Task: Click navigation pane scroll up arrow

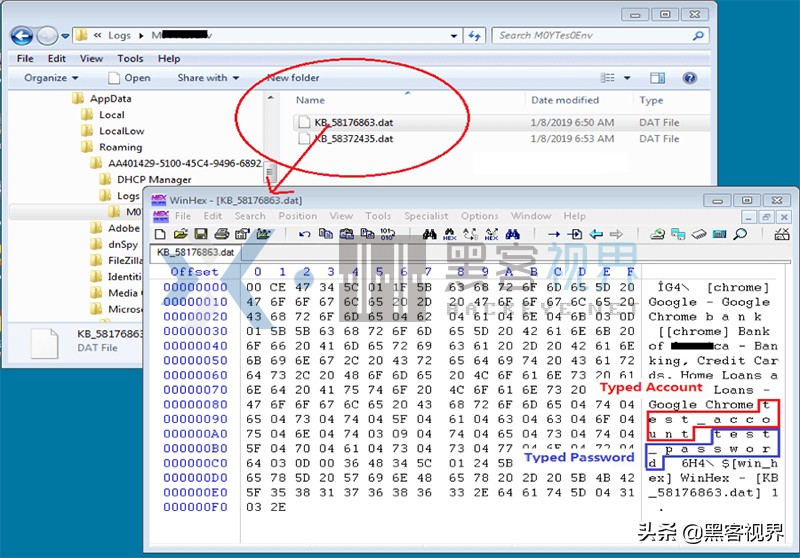Action: click(270, 98)
